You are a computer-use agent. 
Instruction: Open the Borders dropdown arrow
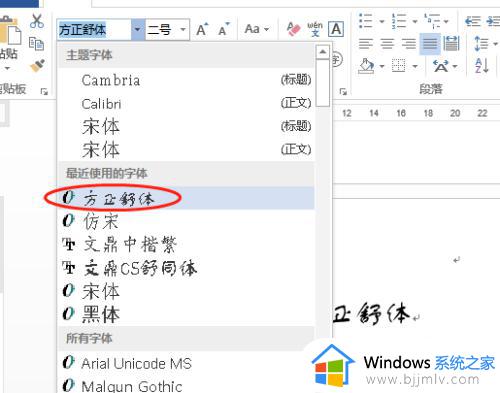click(415, 66)
